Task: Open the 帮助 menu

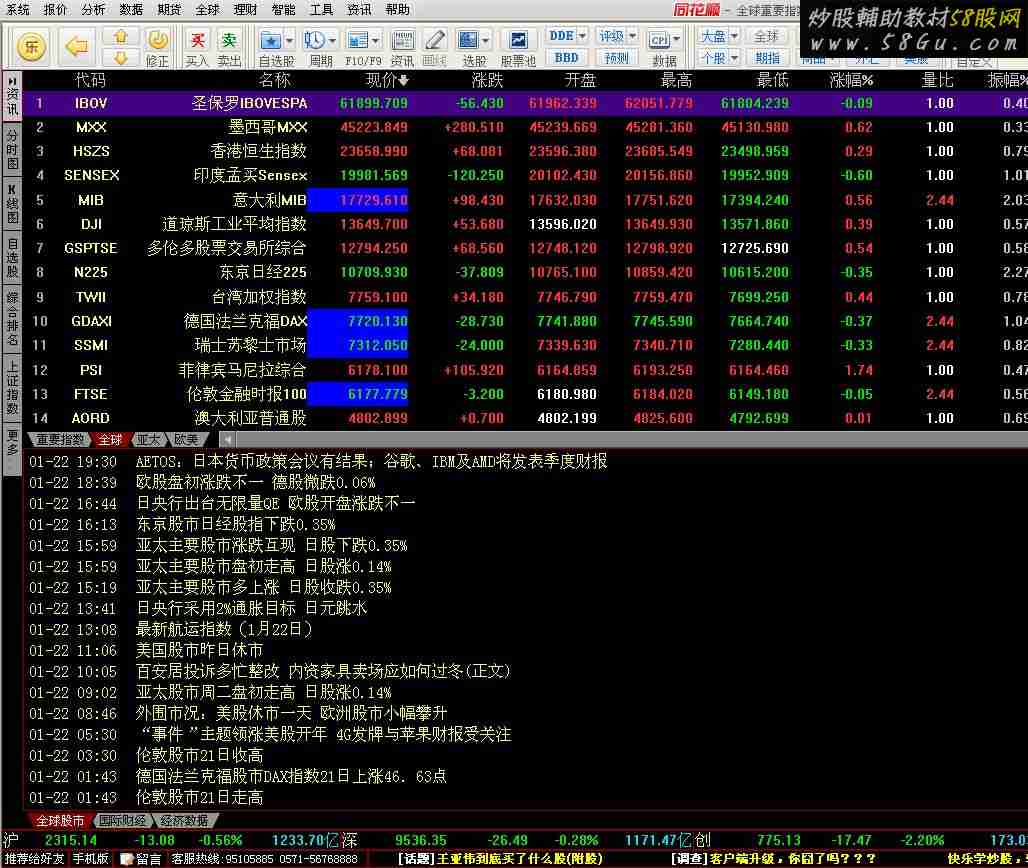Action: (x=397, y=9)
